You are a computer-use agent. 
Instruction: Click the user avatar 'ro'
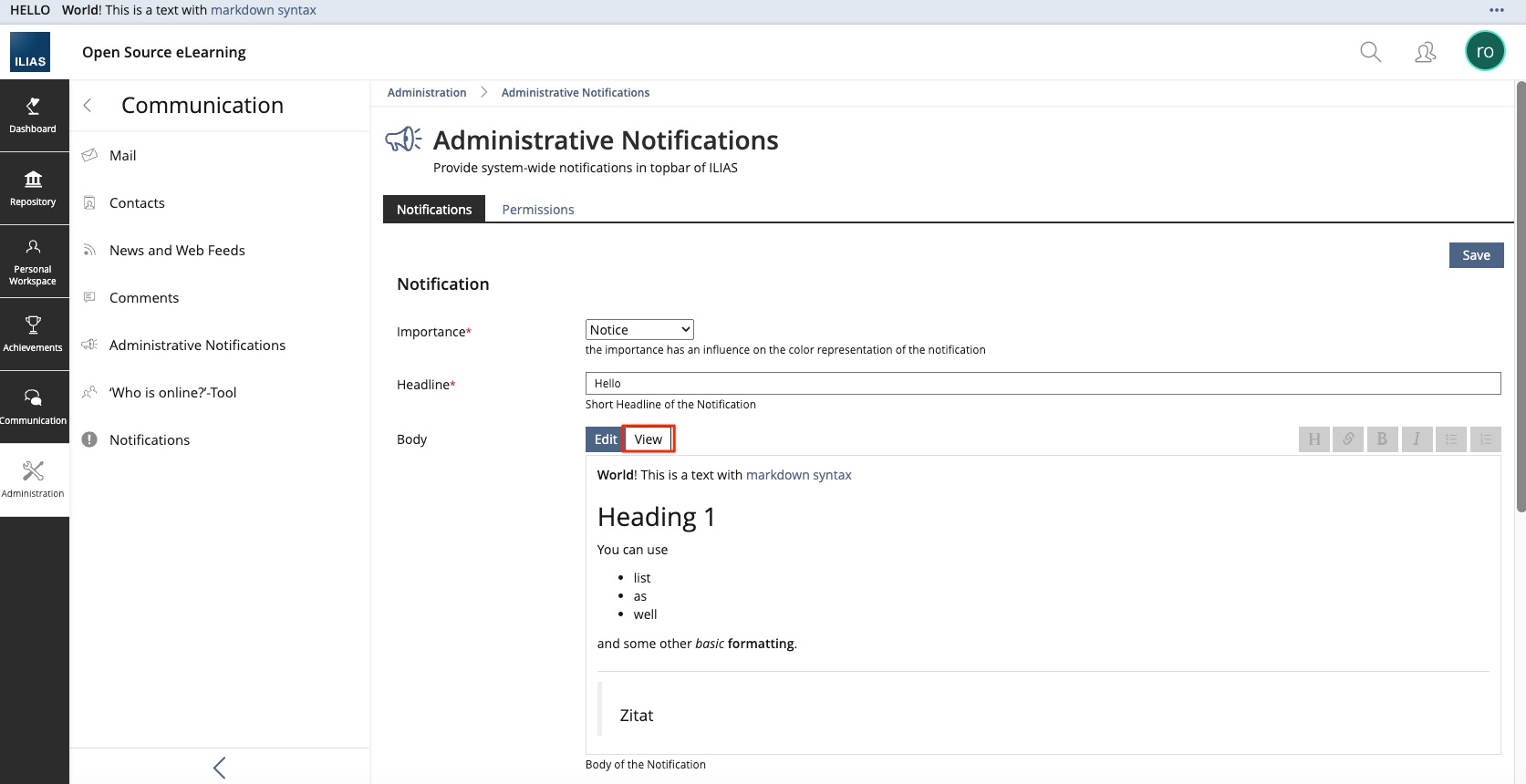(x=1484, y=52)
